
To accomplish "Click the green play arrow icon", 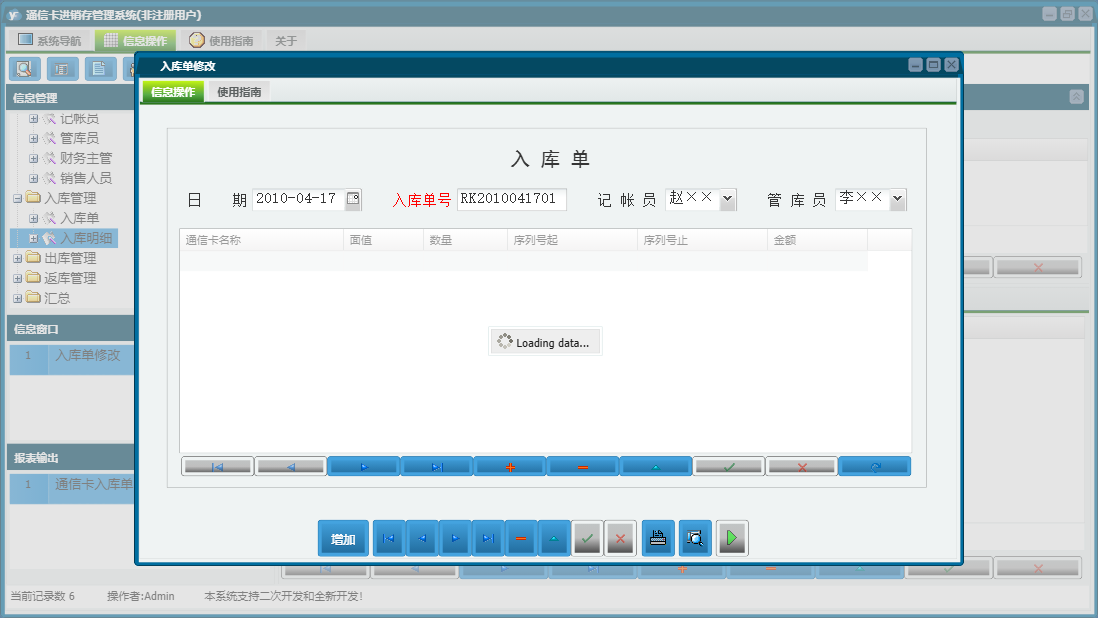I will tap(732, 538).
